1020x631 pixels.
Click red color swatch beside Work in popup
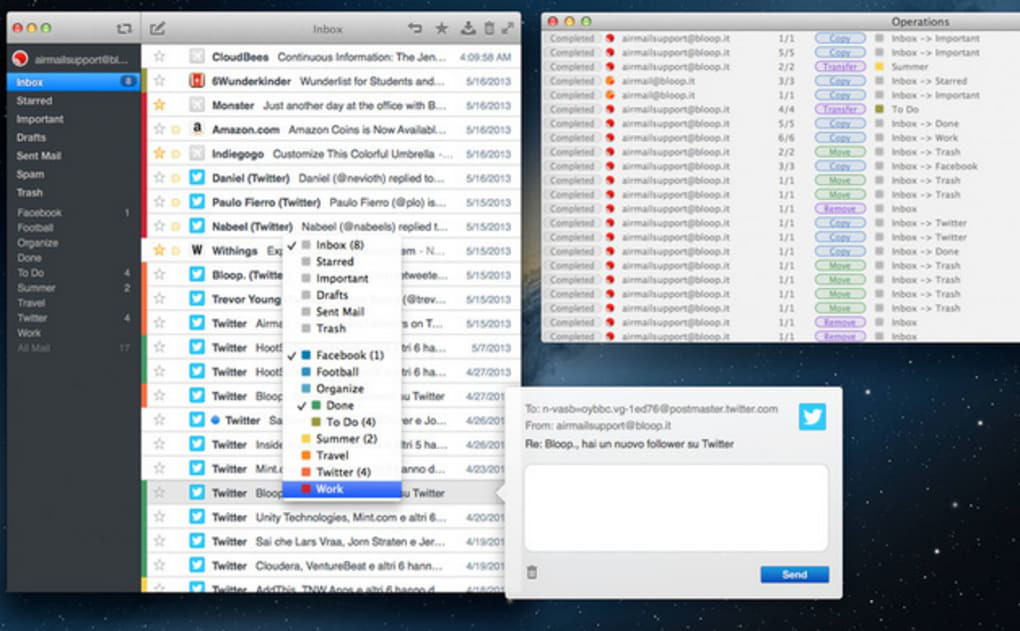pos(306,489)
